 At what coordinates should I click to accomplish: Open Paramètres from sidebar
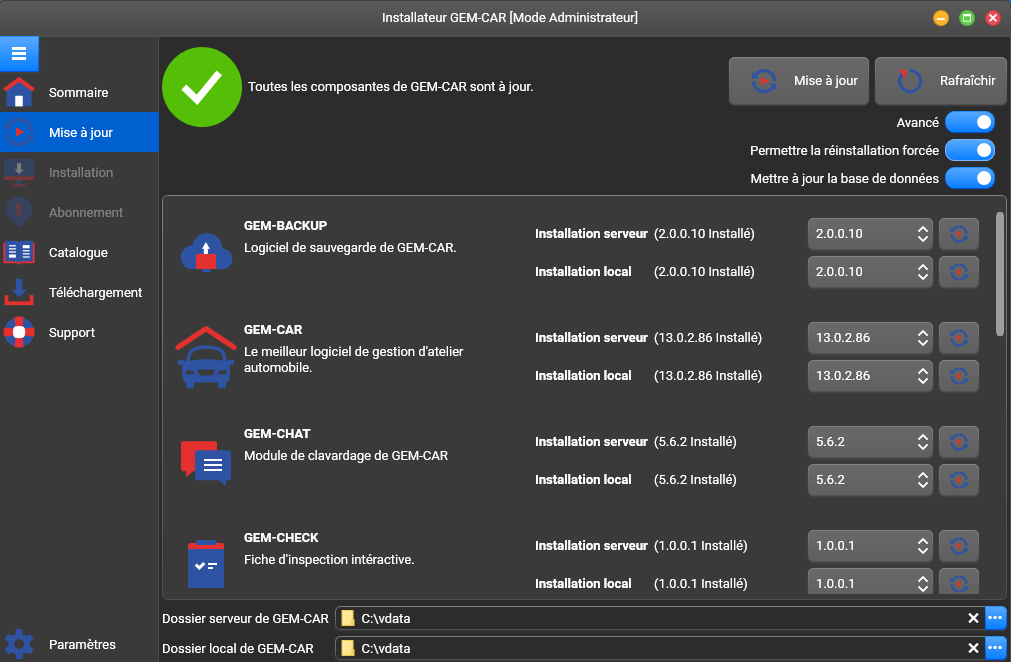pyautogui.click(x=79, y=644)
